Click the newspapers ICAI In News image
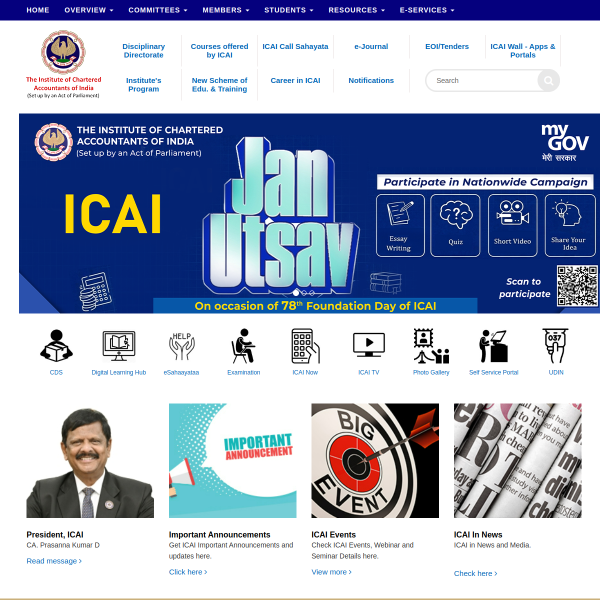 [518, 460]
